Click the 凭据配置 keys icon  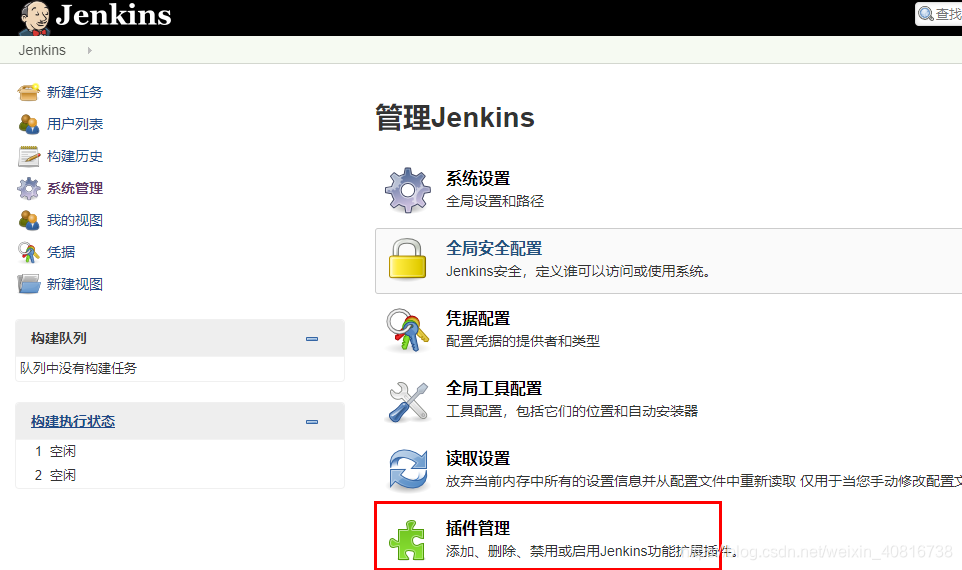pos(407,330)
